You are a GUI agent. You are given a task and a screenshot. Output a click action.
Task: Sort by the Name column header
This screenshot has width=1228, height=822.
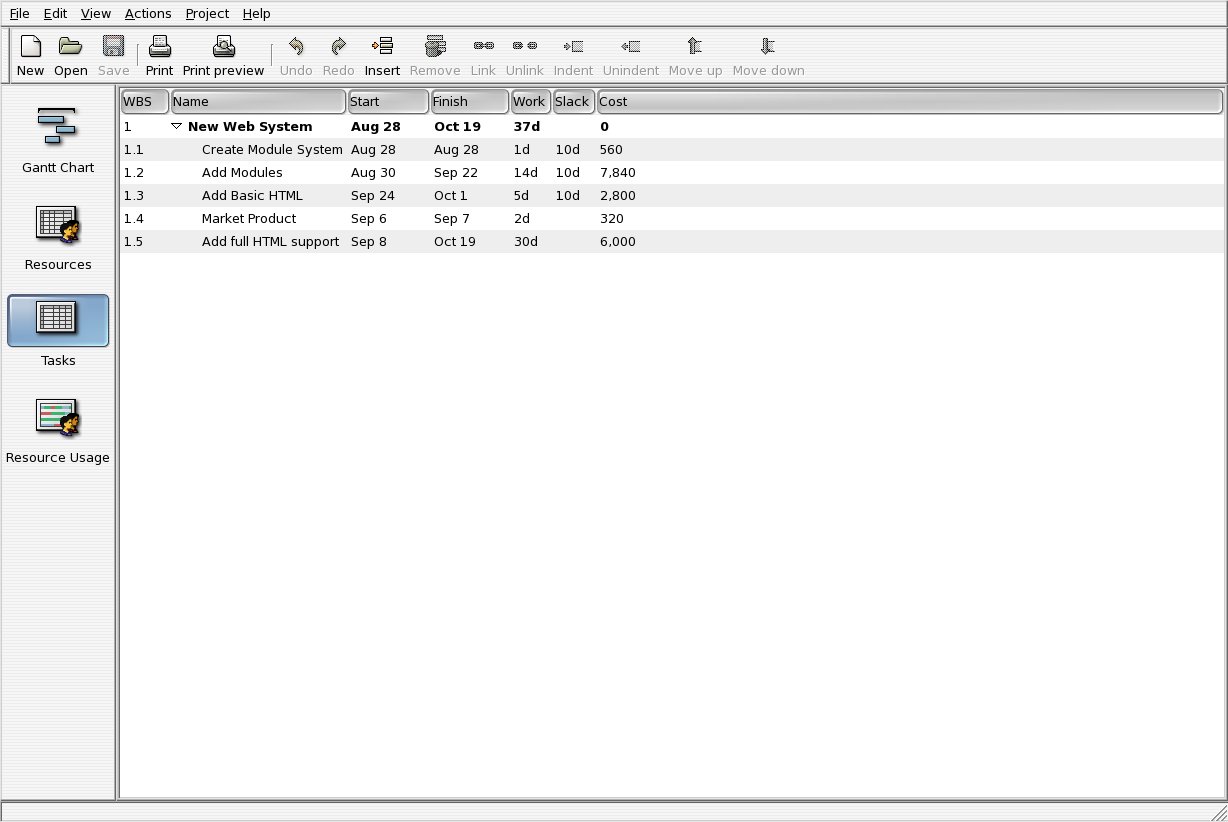(258, 101)
